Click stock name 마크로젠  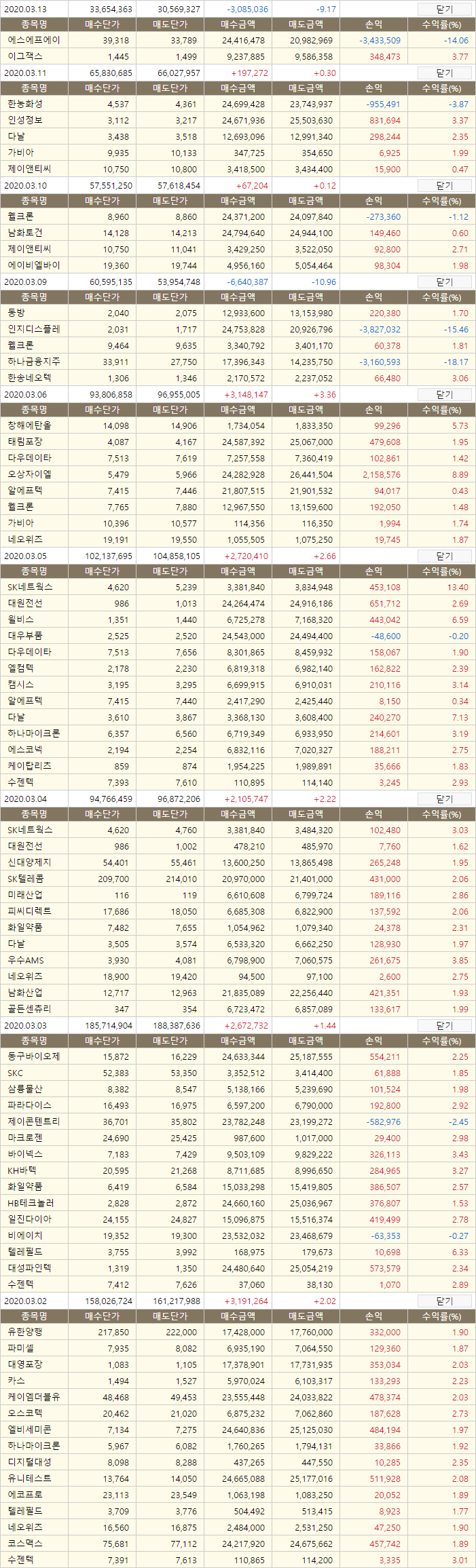[x=25, y=1138]
